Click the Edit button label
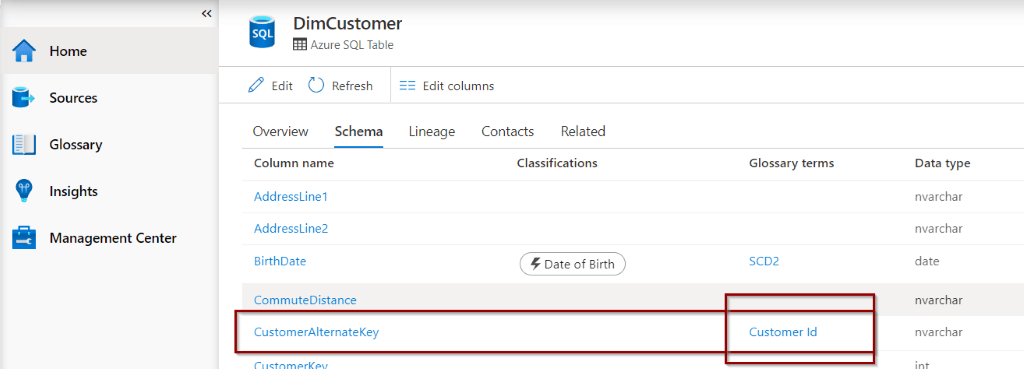The height and width of the screenshot is (369, 1024). pos(282,86)
